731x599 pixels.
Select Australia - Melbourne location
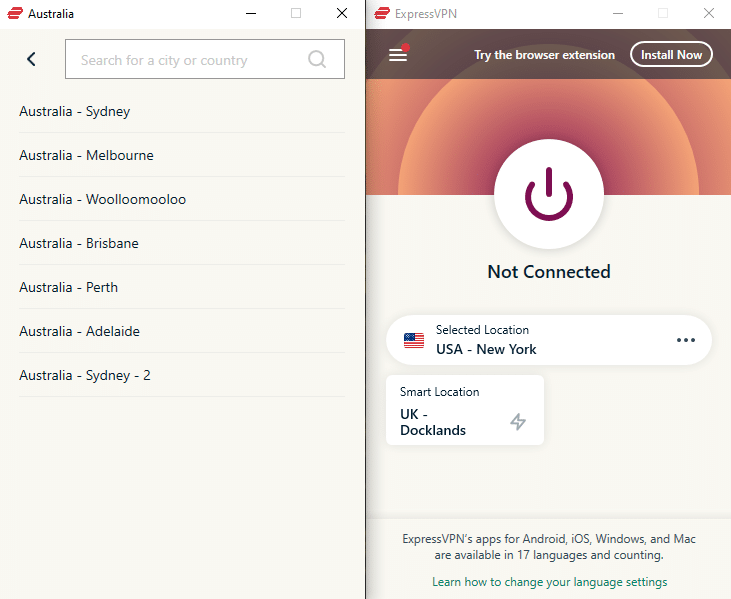182,155
